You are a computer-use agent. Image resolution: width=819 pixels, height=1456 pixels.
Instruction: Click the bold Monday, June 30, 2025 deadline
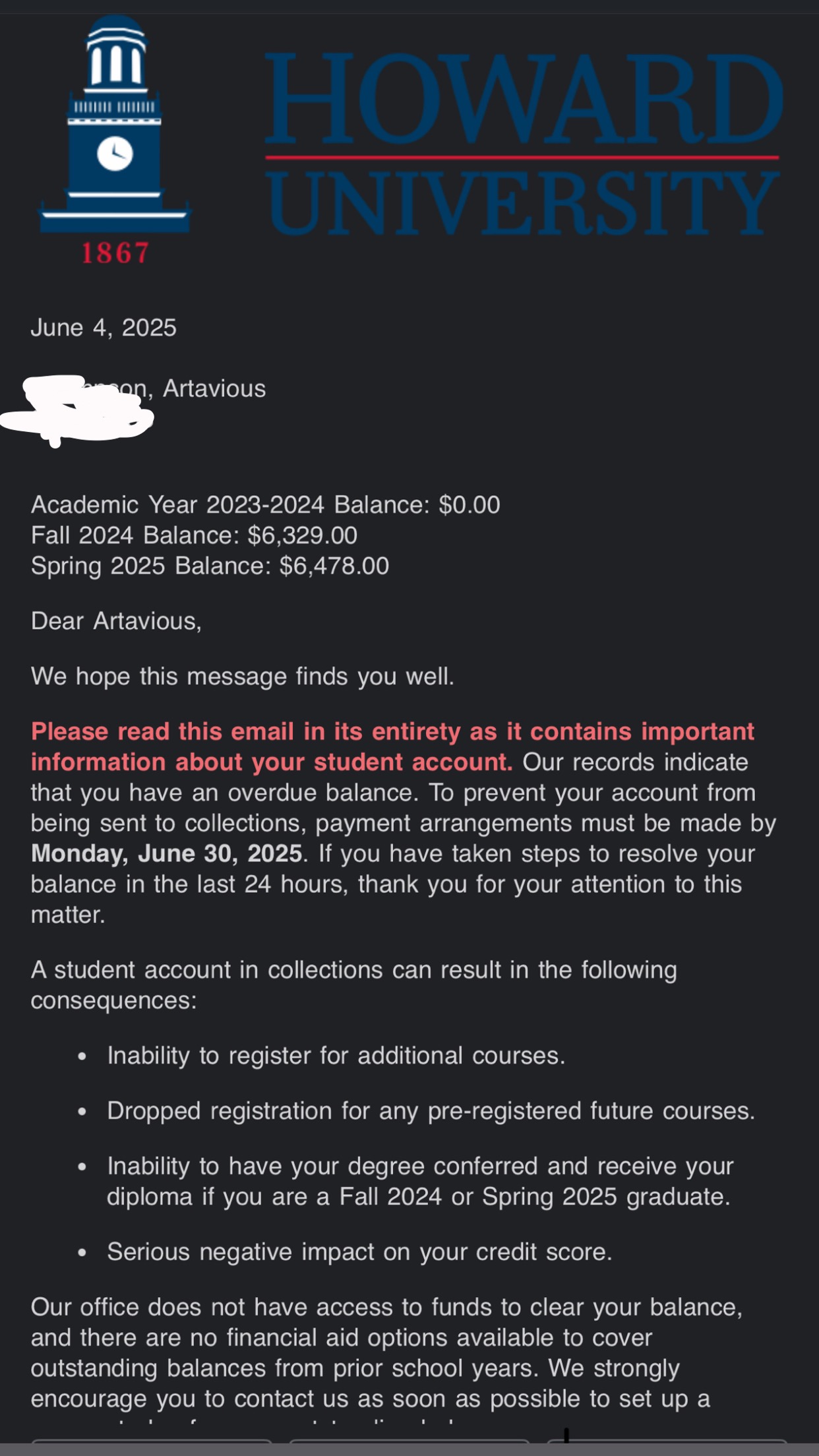pyautogui.click(x=166, y=853)
